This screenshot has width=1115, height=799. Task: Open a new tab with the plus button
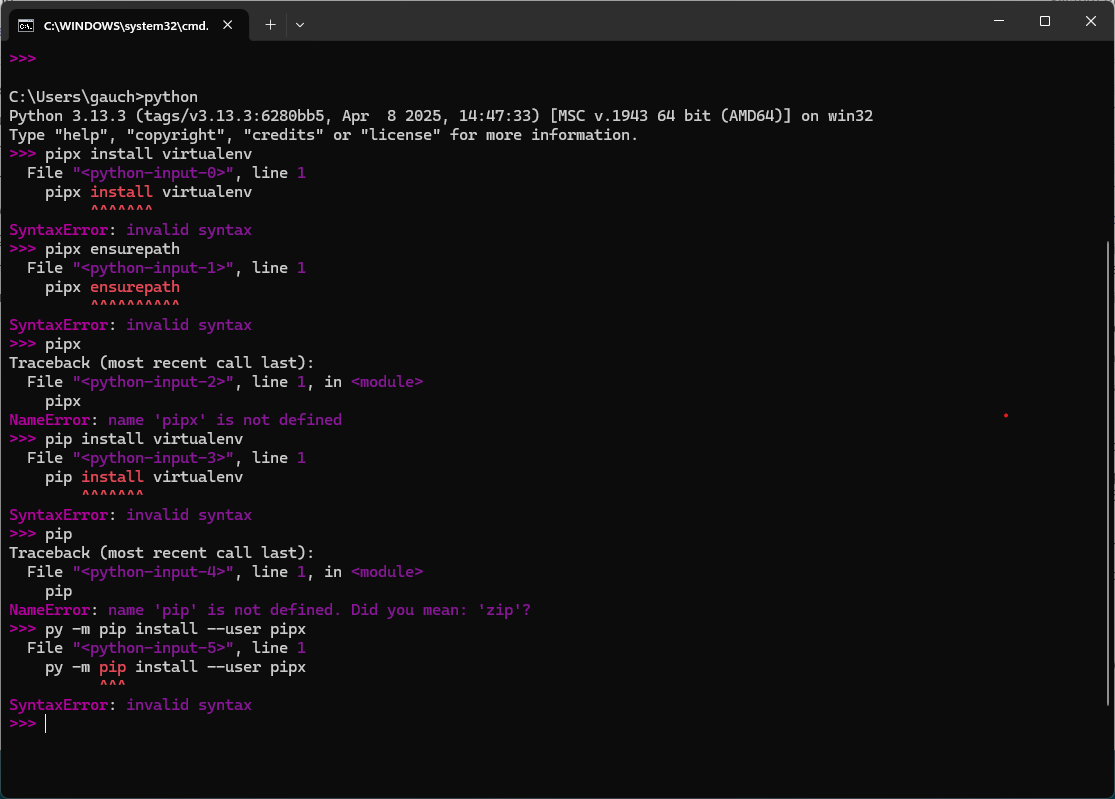(x=270, y=25)
